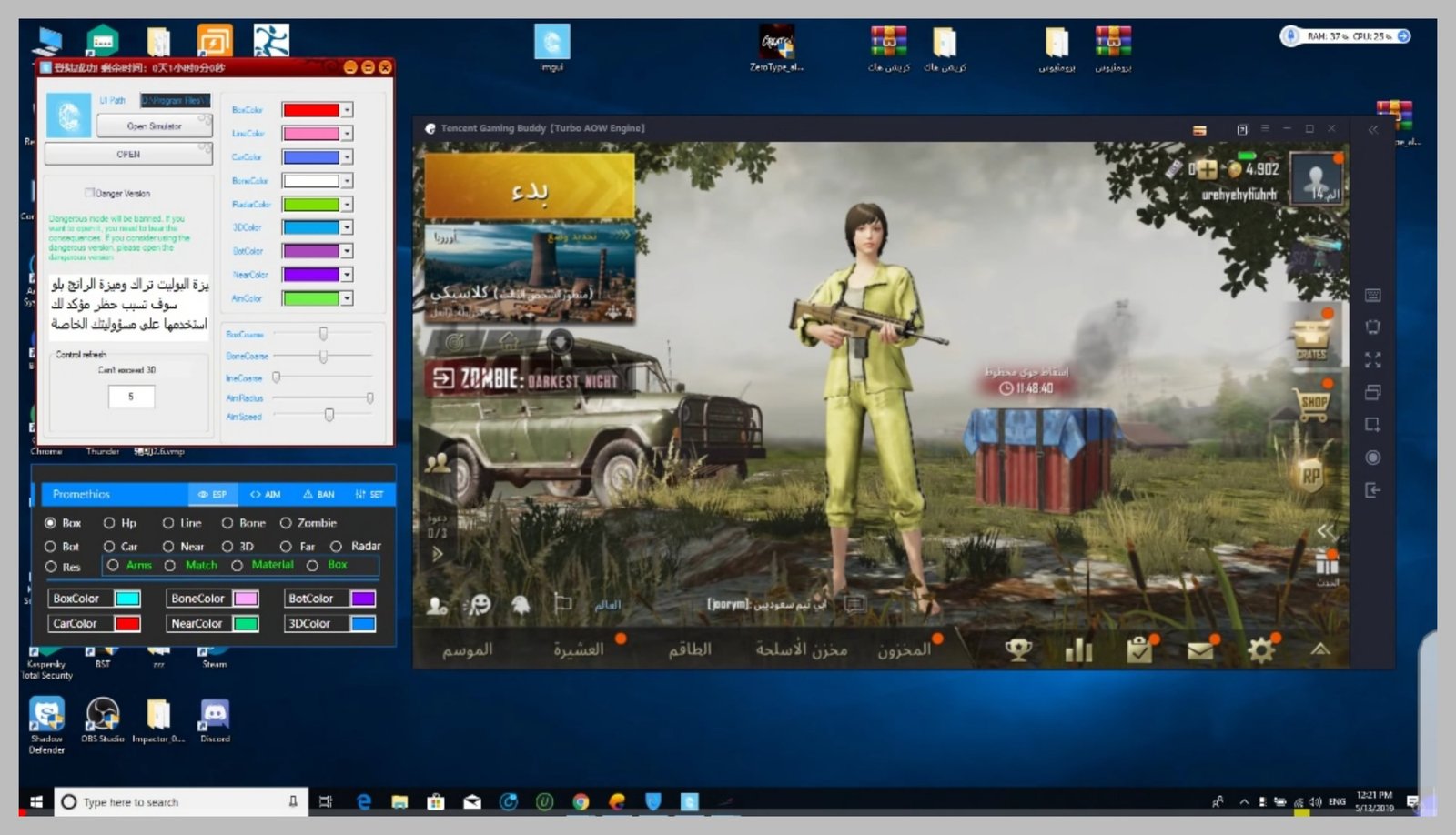
Task: Open the trophy achievements icon
Action: pos(1018,649)
